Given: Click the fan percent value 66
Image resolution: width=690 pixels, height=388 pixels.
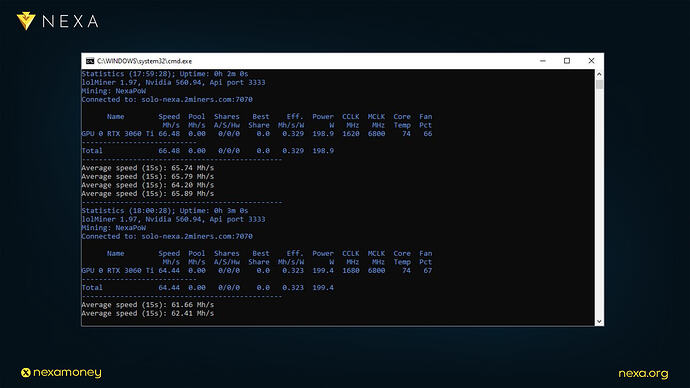Looking at the screenshot, I should click(428, 134).
